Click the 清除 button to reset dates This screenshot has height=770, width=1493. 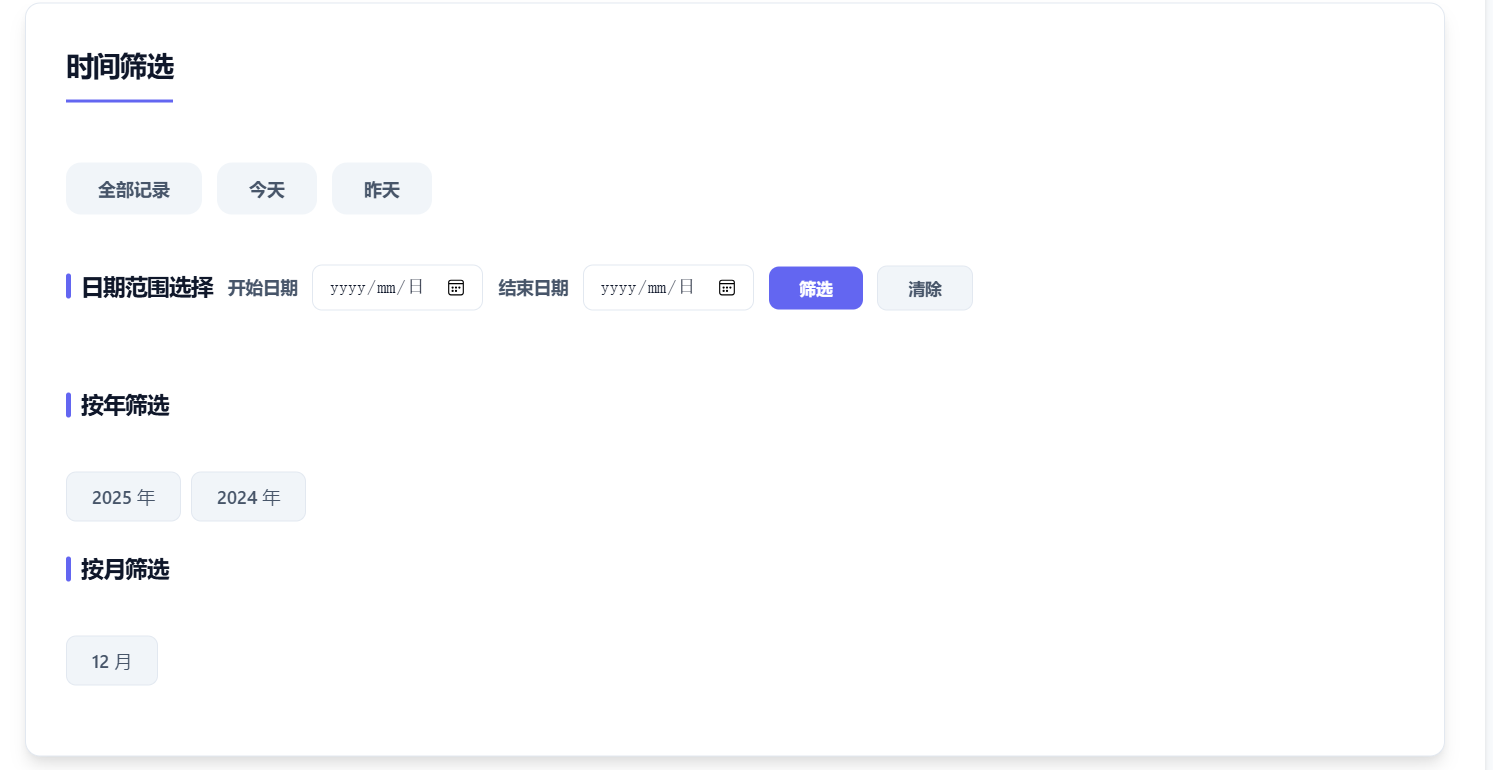[x=924, y=288]
